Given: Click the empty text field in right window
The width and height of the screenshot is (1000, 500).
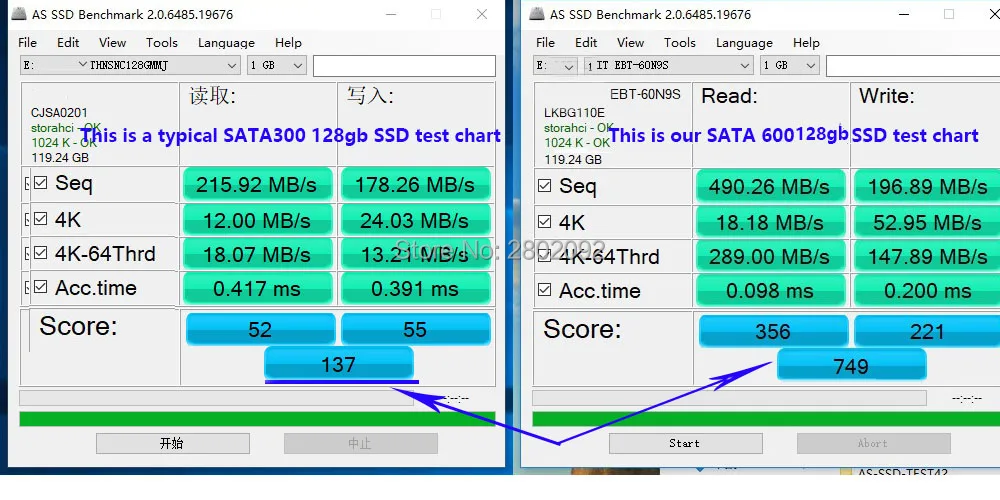Looking at the screenshot, I should coord(913,66).
